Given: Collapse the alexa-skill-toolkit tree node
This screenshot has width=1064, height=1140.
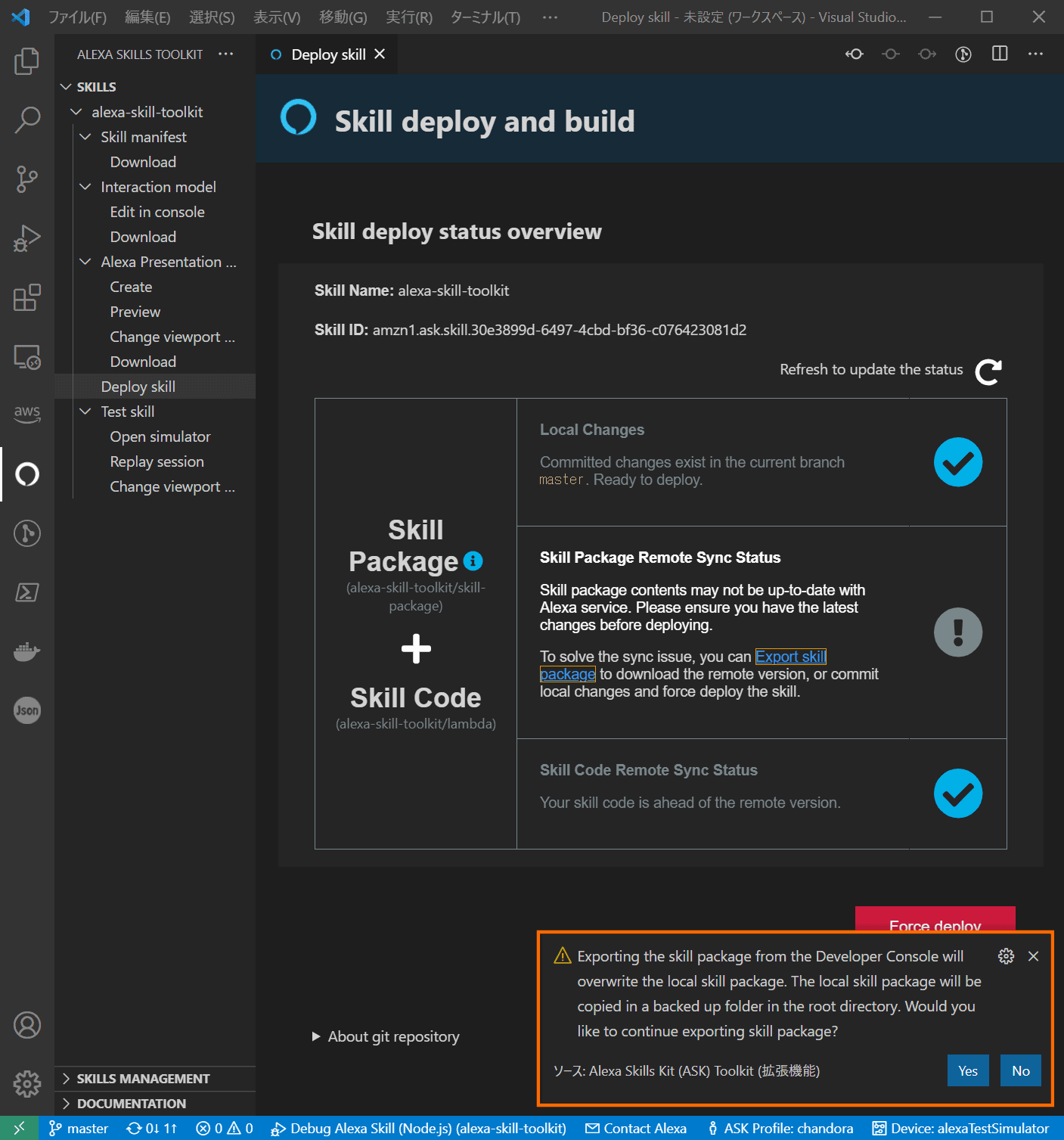Looking at the screenshot, I should (76, 112).
